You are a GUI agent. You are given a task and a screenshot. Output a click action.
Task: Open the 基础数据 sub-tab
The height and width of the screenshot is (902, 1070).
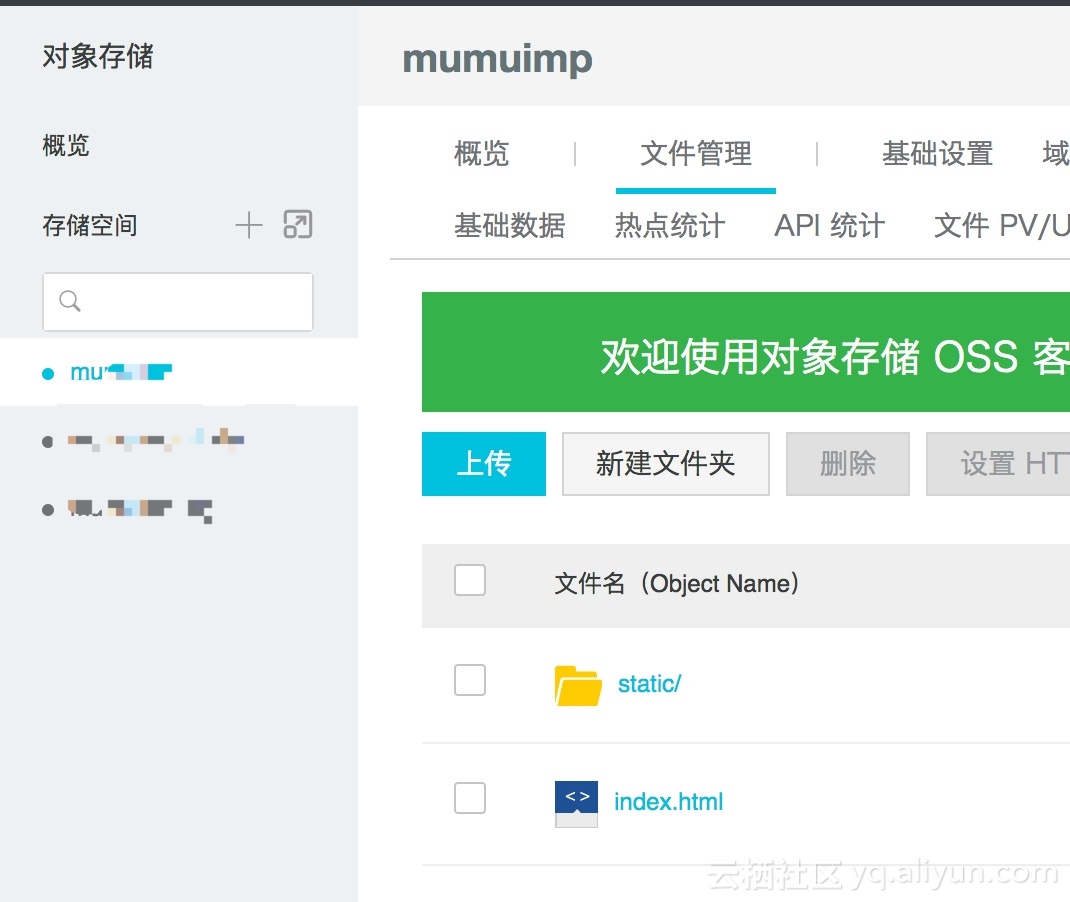pyautogui.click(x=510, y=226)
